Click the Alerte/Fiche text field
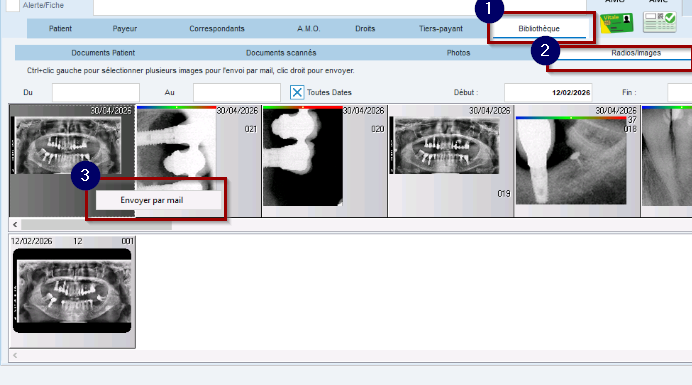This screenshot has width=692, height=385. point(340,7)
